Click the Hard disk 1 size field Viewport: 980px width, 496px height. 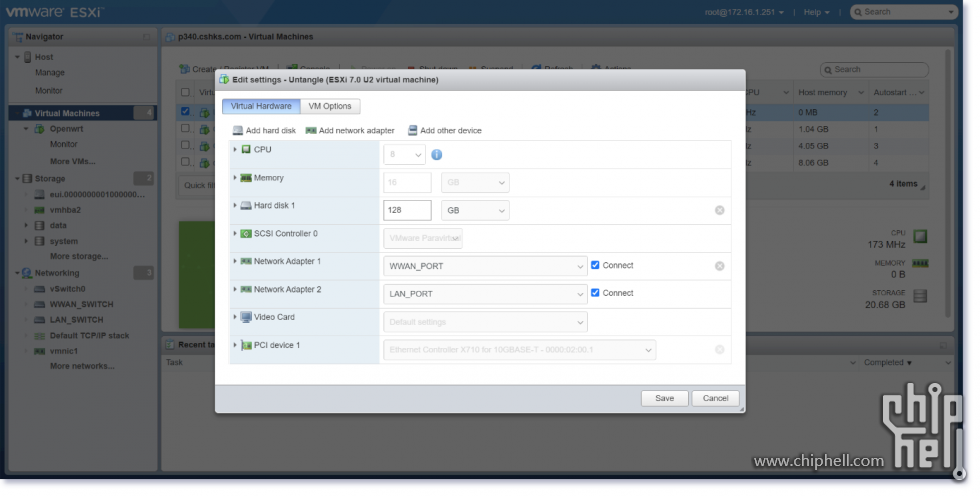pyautogui.click(x=408, y=211)
